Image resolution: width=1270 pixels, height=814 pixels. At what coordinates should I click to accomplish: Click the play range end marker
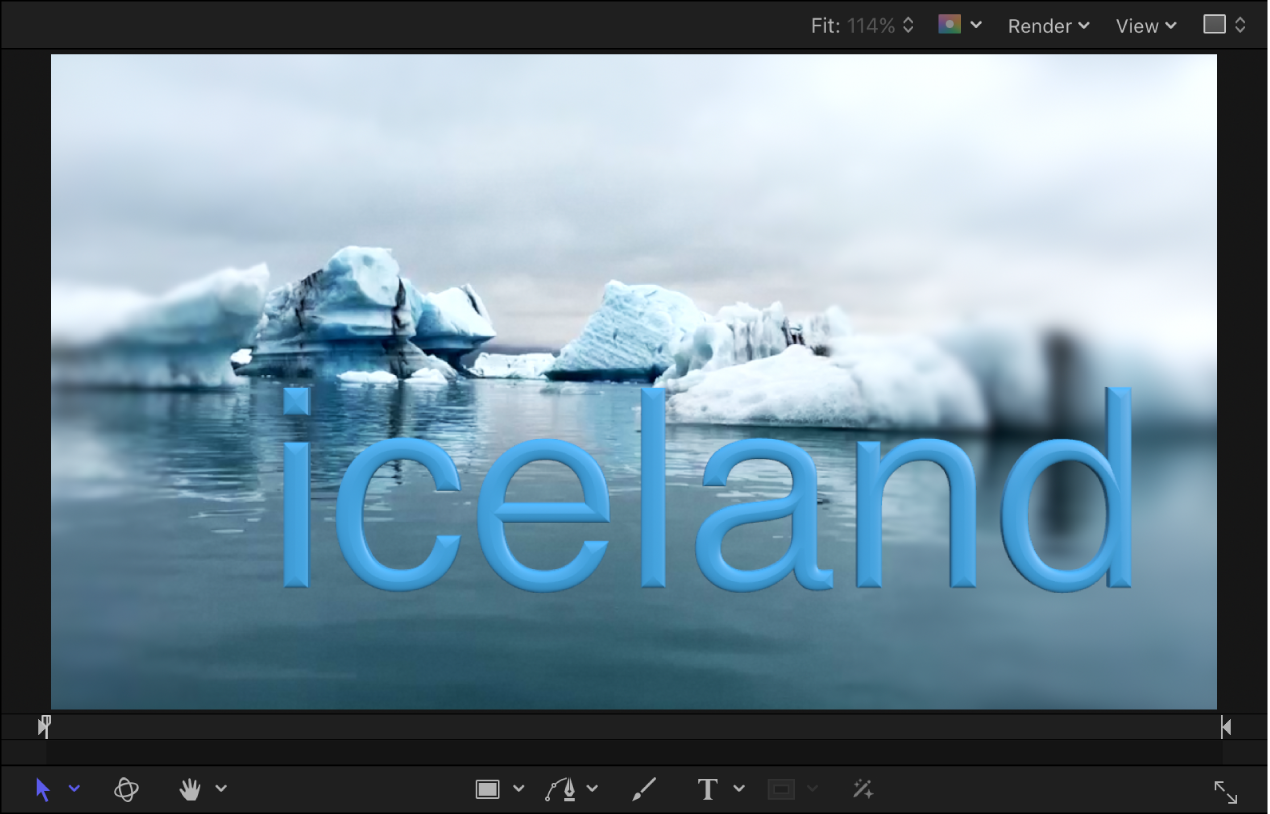pyautogui.click(x=1225, y=726)
